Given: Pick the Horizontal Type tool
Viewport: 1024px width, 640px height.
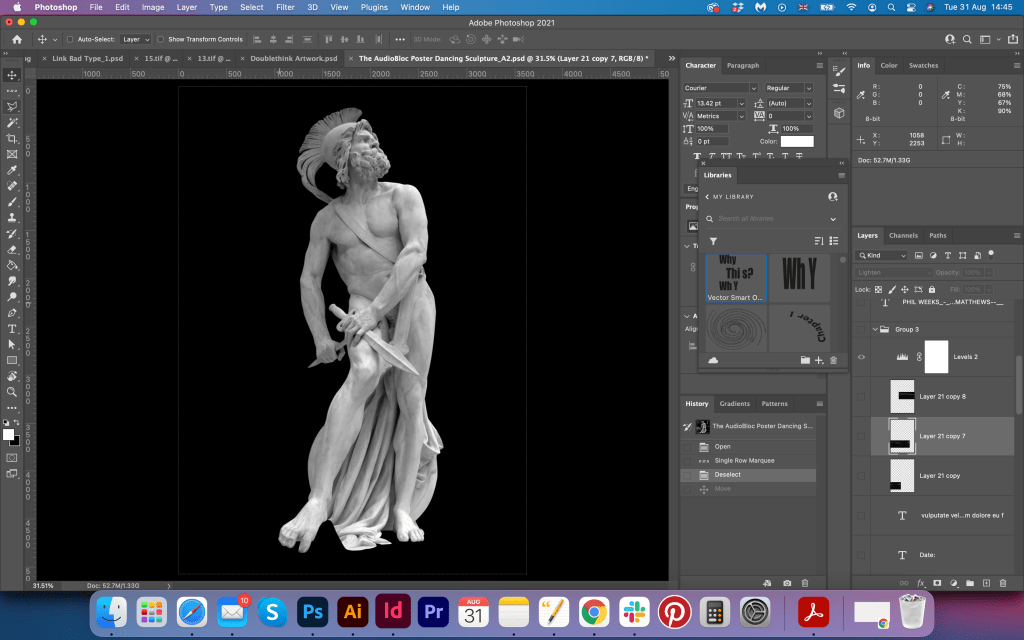Looking at the screenshot, I should (12, 328).
